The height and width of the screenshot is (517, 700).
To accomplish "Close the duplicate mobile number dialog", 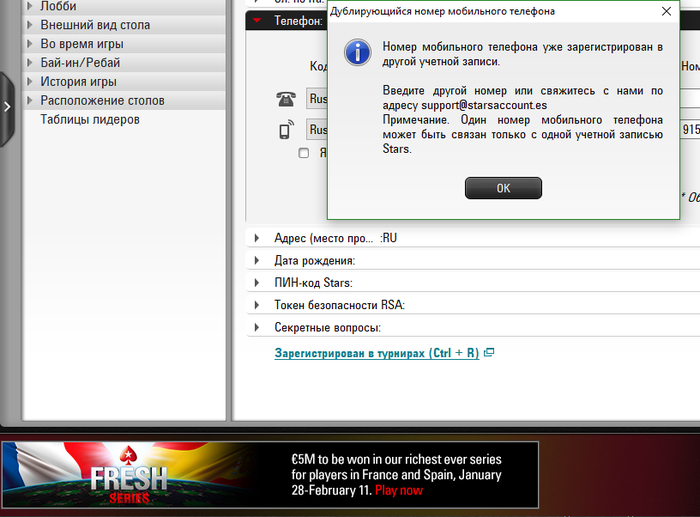I will [666, 11].
